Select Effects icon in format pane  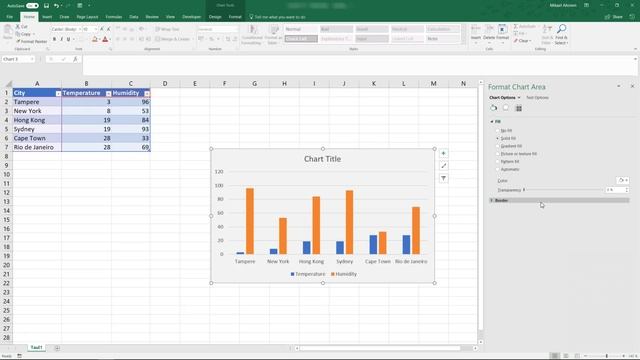[x=506, y=108]
